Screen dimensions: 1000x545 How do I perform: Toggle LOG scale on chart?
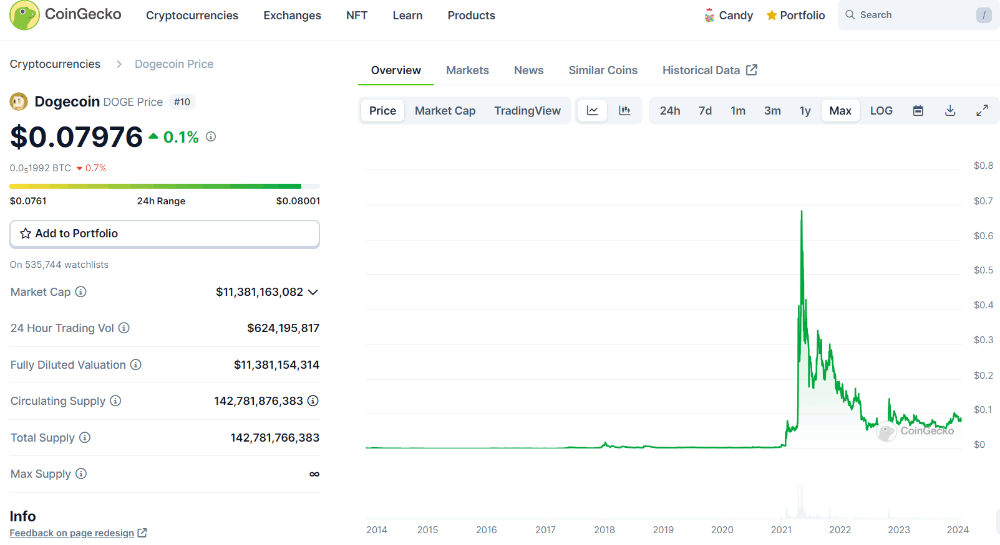point(881,111)
